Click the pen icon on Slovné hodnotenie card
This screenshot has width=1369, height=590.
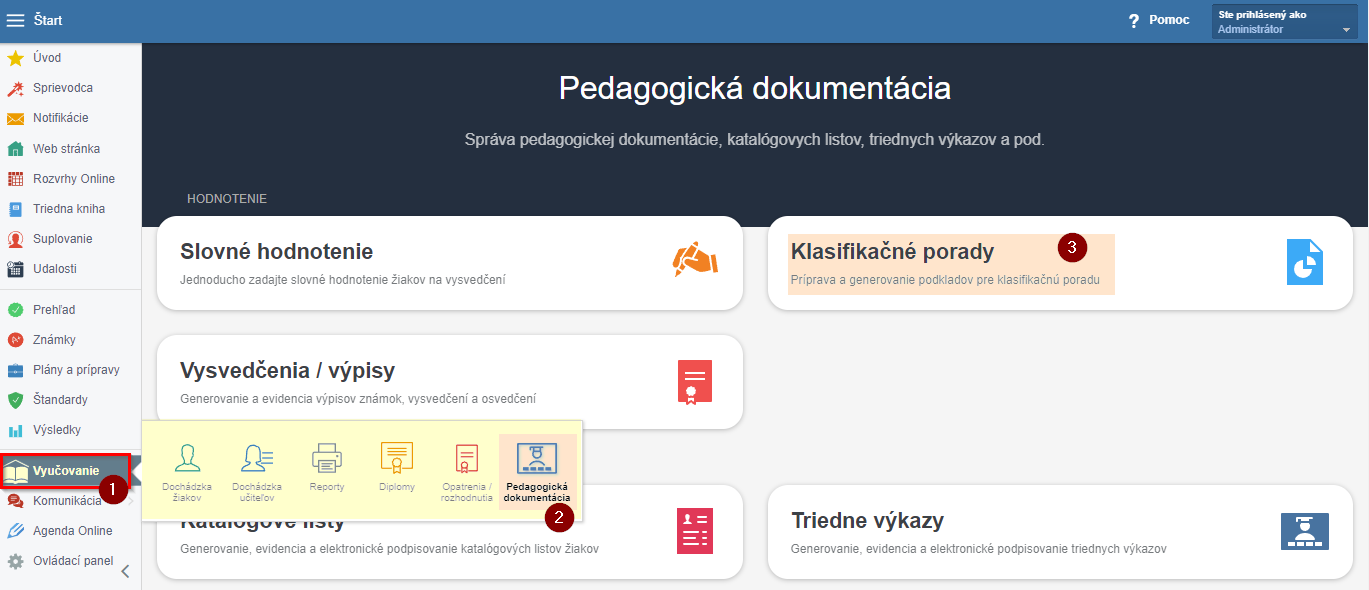pos(695,258)
